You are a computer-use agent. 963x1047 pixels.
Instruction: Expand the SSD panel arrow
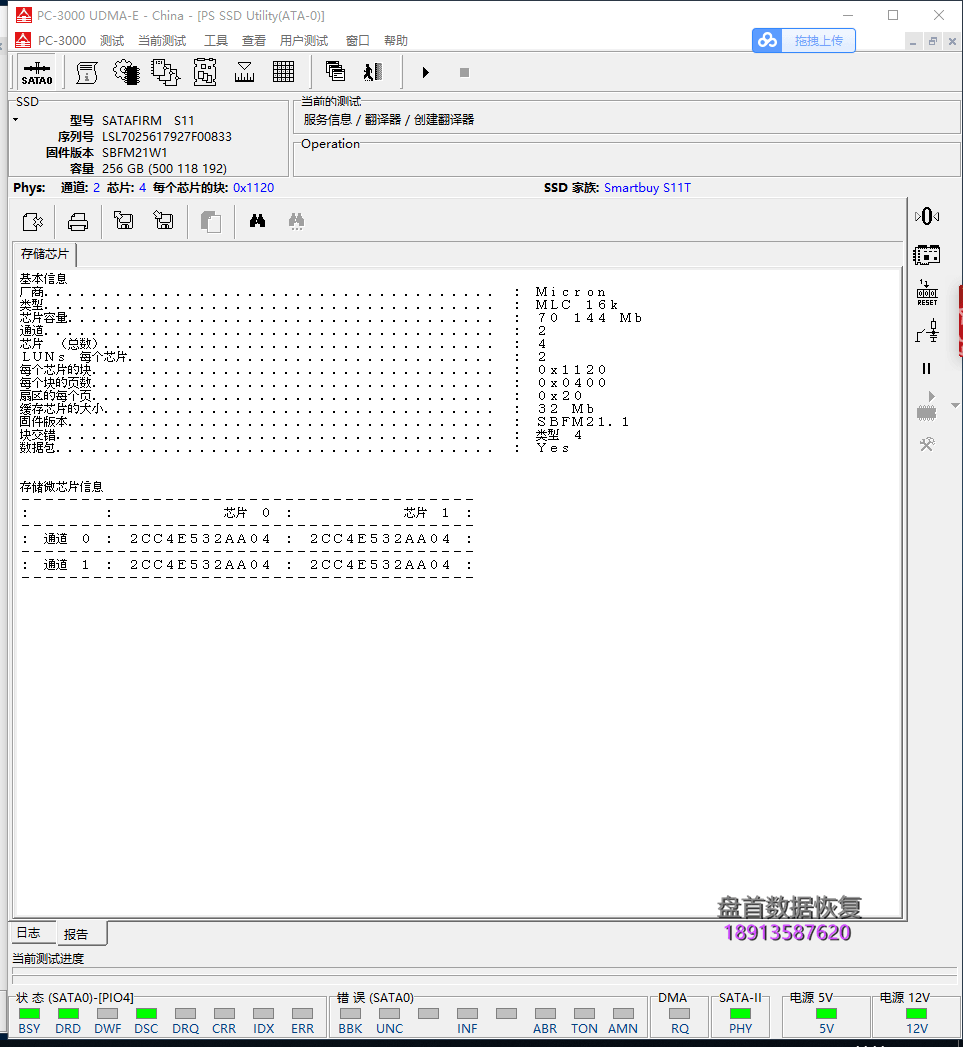[15, 120]
